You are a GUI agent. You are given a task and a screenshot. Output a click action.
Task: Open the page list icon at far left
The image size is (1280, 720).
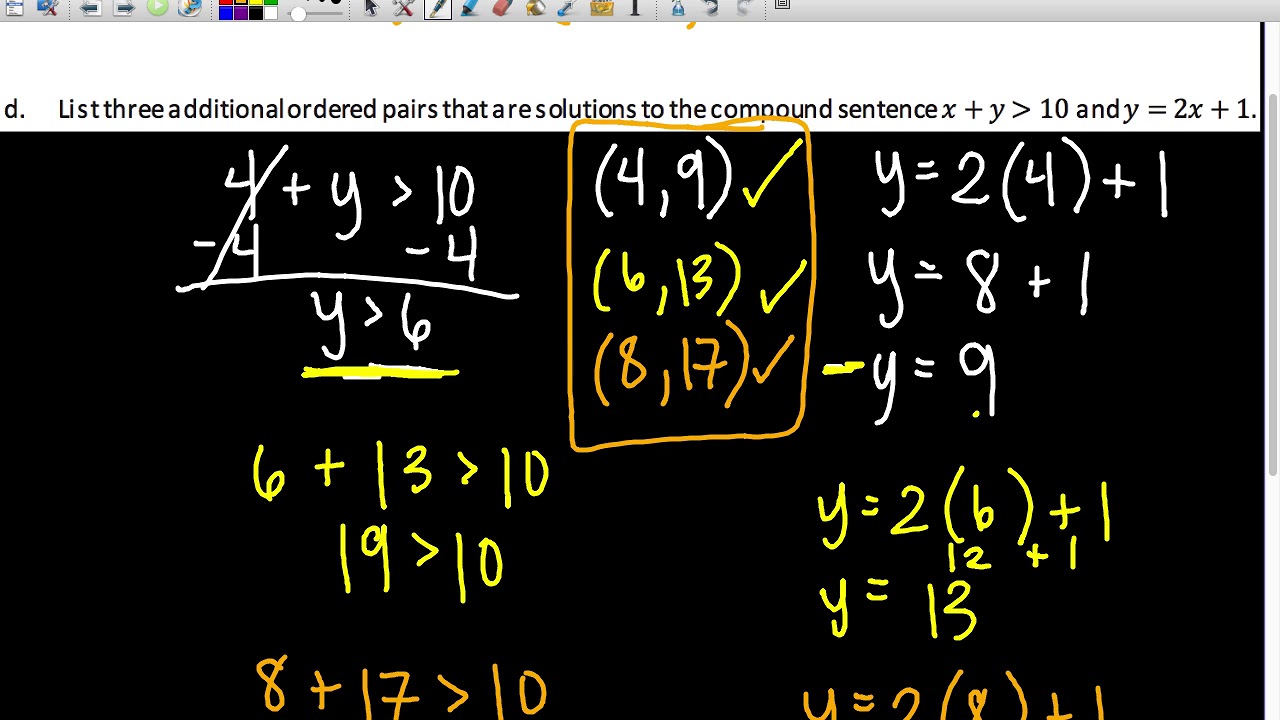[x=13, y=8]
